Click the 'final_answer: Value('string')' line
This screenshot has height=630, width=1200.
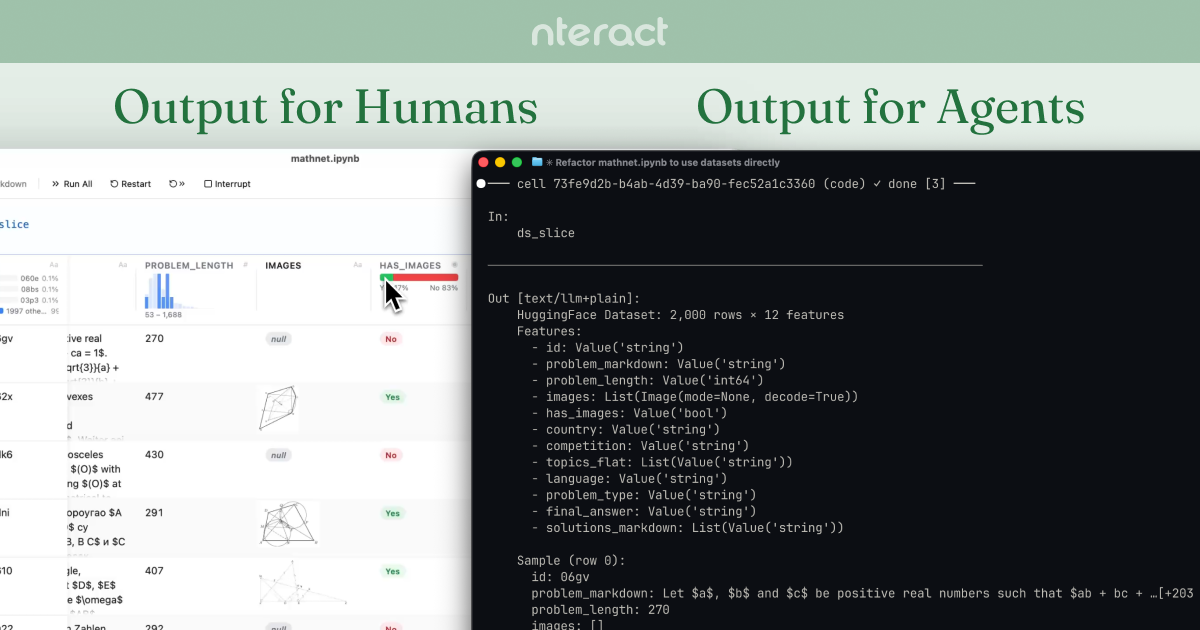pos(643,511)
